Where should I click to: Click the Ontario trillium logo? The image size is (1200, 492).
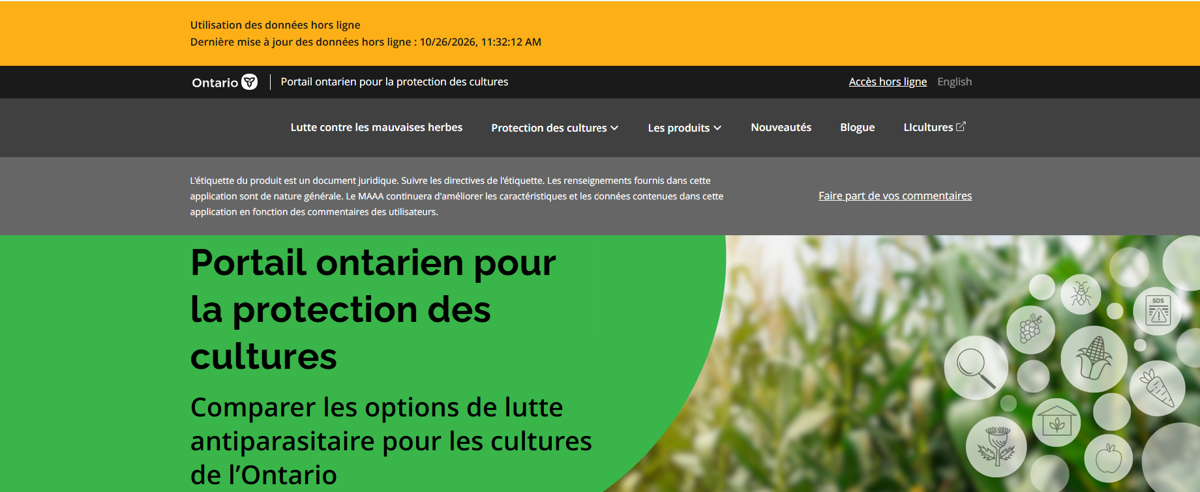point(225,82)
